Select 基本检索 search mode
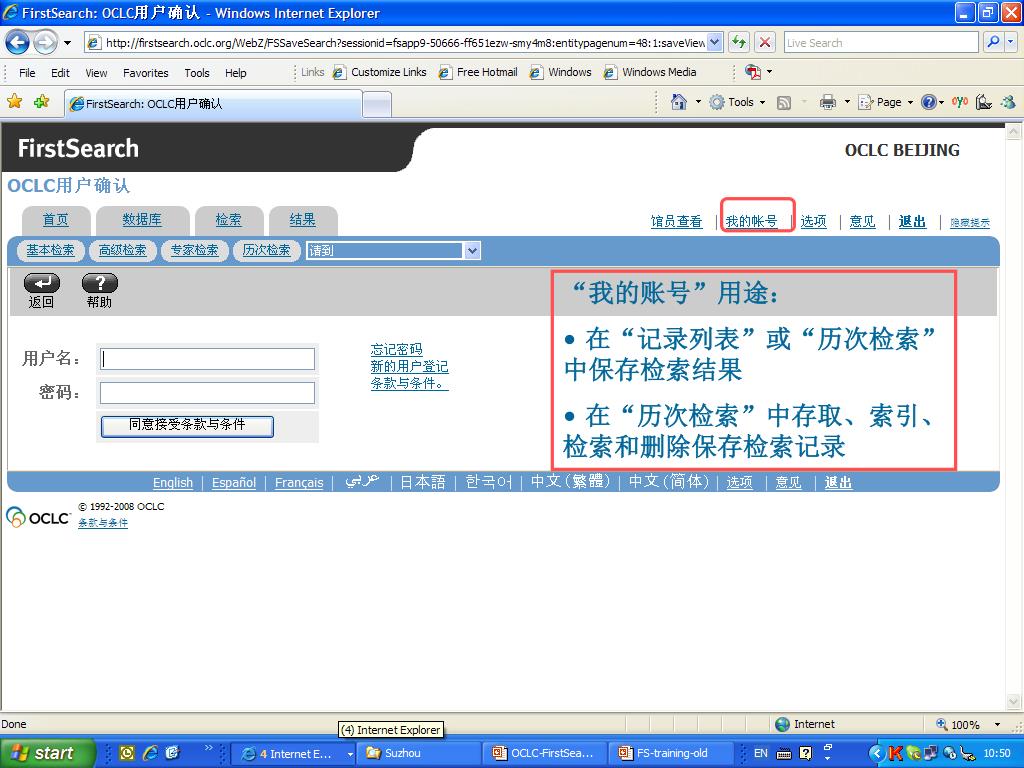This screenshot has height=768, width=1024. (50, 250)
